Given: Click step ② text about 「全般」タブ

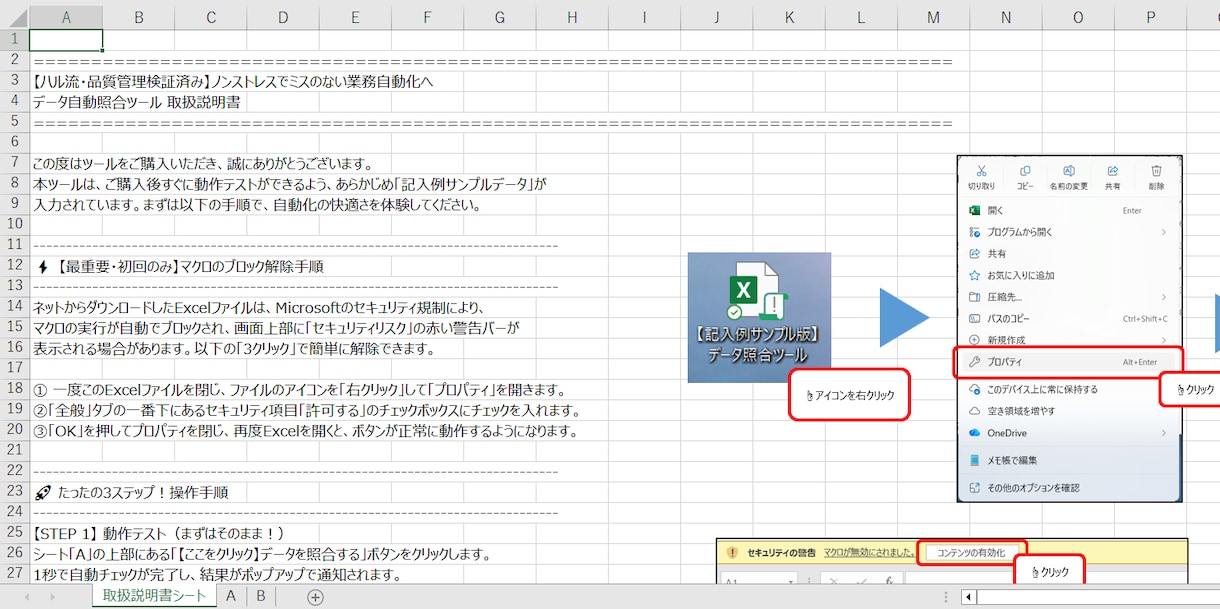Looking at the screenshot, I should [x=306, y=410].
